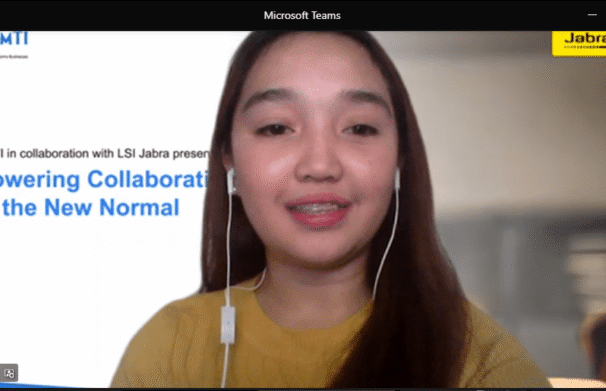Click the word 'Jabra' in the slide subtitle
This screenshot has width=606, height=391.
pyautogui.click(x=154, y=154)
